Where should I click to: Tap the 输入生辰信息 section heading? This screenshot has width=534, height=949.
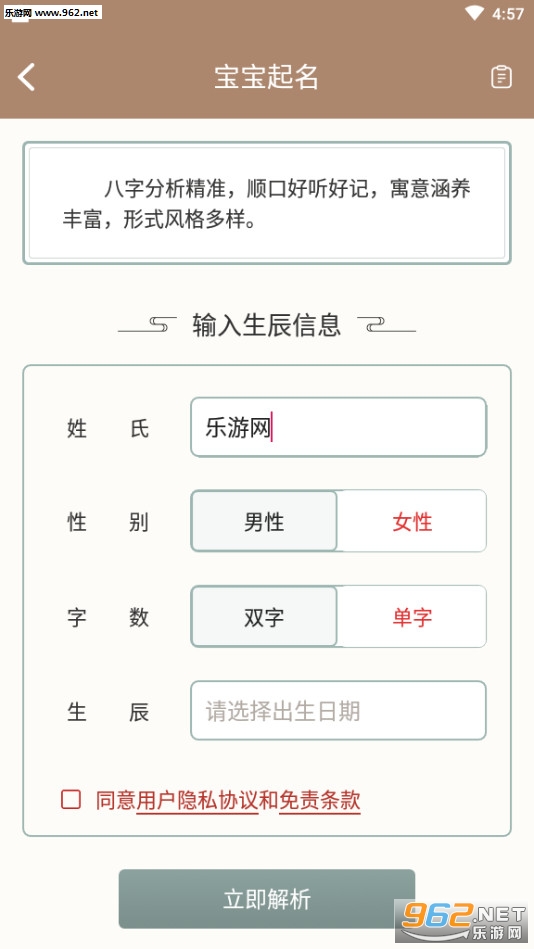pyautogui.click(x=266, y=324)
